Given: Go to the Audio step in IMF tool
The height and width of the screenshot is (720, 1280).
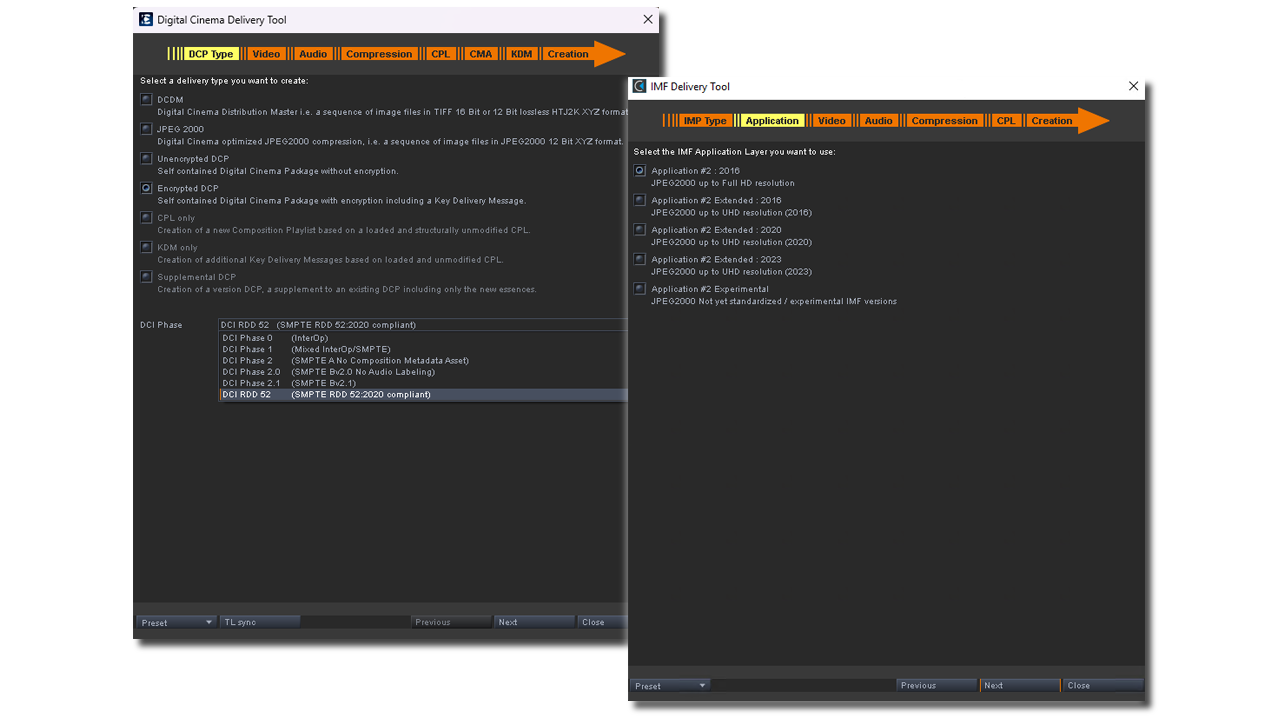Looking at the screenshot, I should pyautogui.click(x=879, y=121).
